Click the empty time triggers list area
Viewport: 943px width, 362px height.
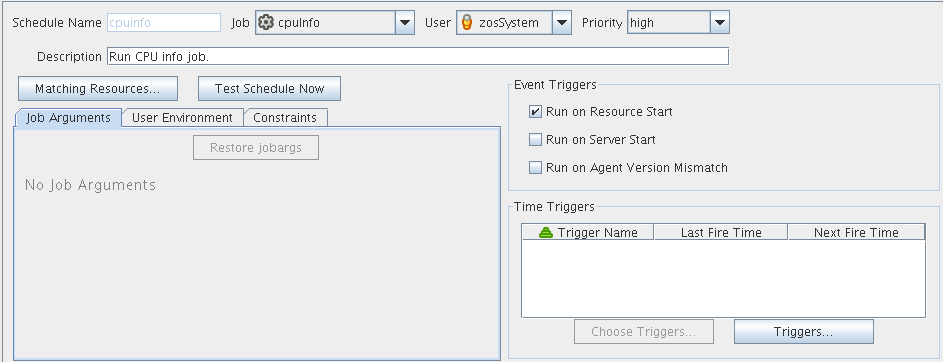point(723,278)
